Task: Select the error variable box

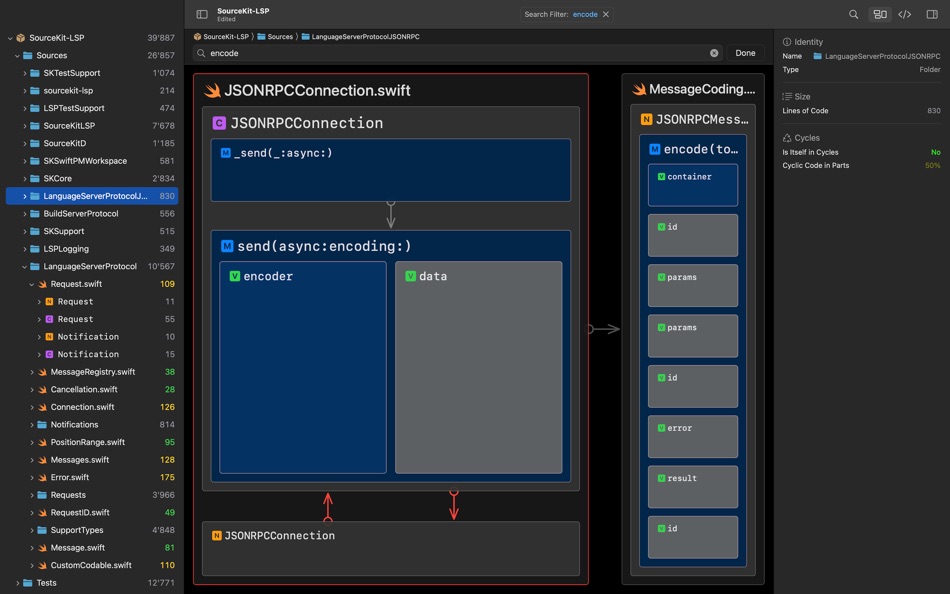Action: click(693, 436)
